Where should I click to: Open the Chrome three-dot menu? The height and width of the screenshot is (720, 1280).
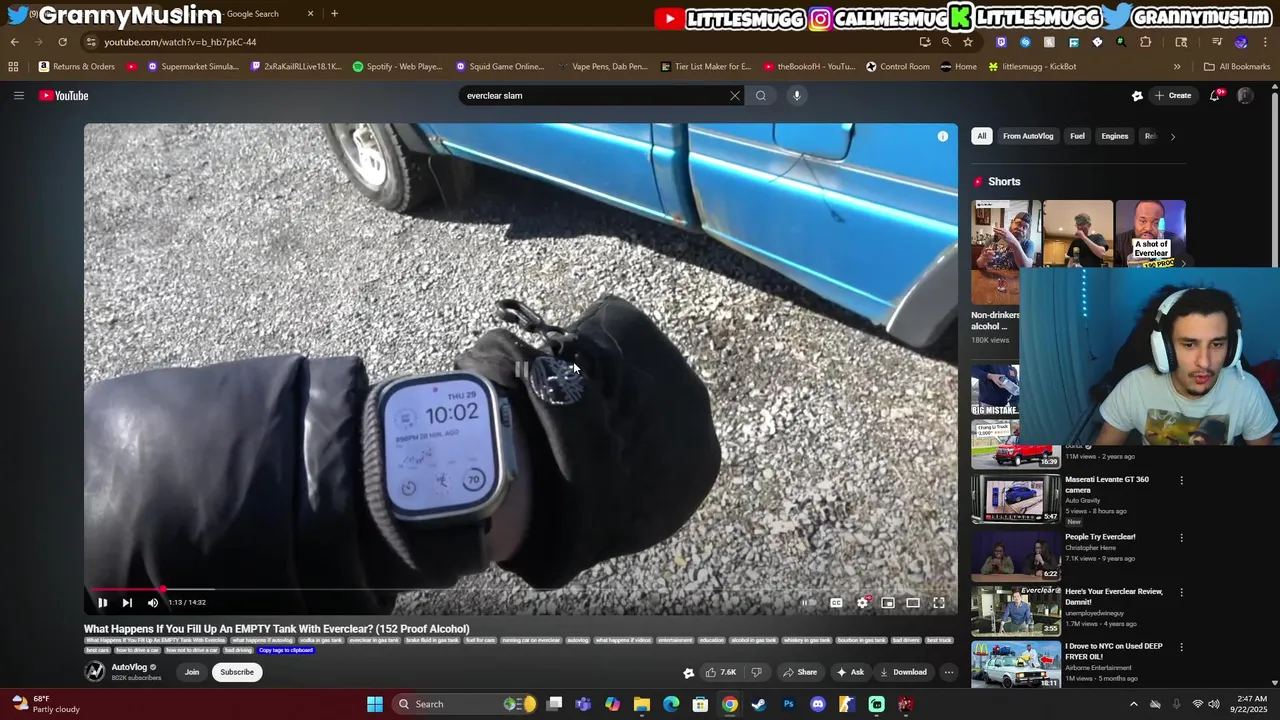(x=1265, y=42)
